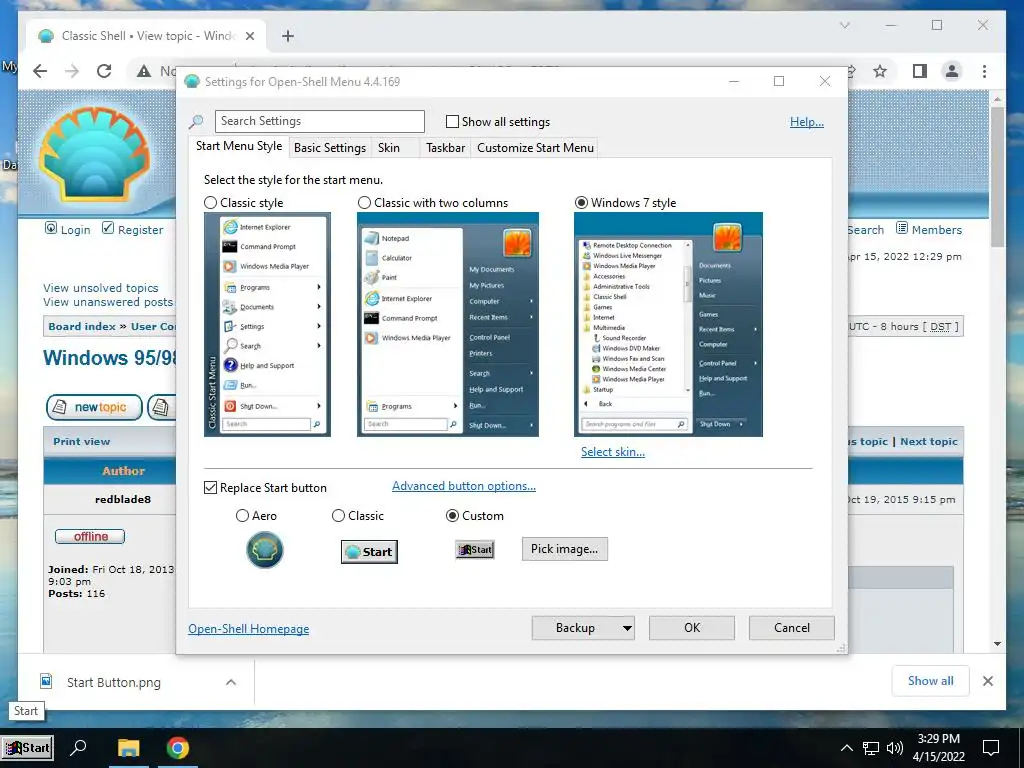The height and width of the screenshot is (768, 1024).
Task: Confirm settings with the OK button
Action: (692, 628)
